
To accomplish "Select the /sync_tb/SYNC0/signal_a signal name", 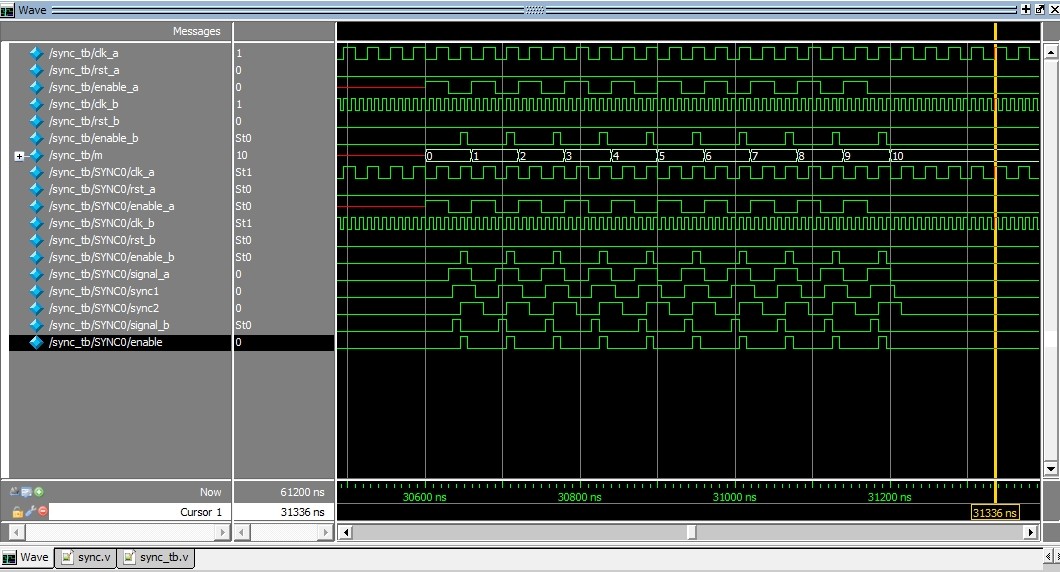I will point(109,274).
